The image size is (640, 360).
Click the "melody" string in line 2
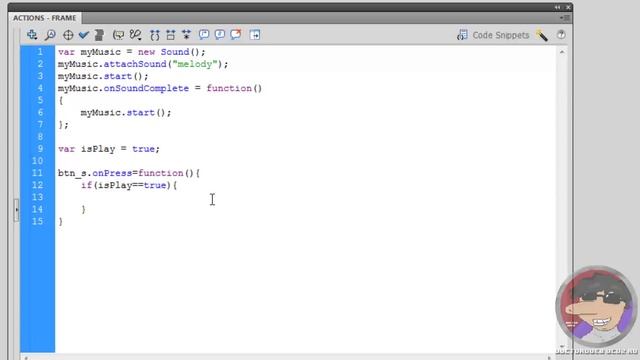point(195,64)
